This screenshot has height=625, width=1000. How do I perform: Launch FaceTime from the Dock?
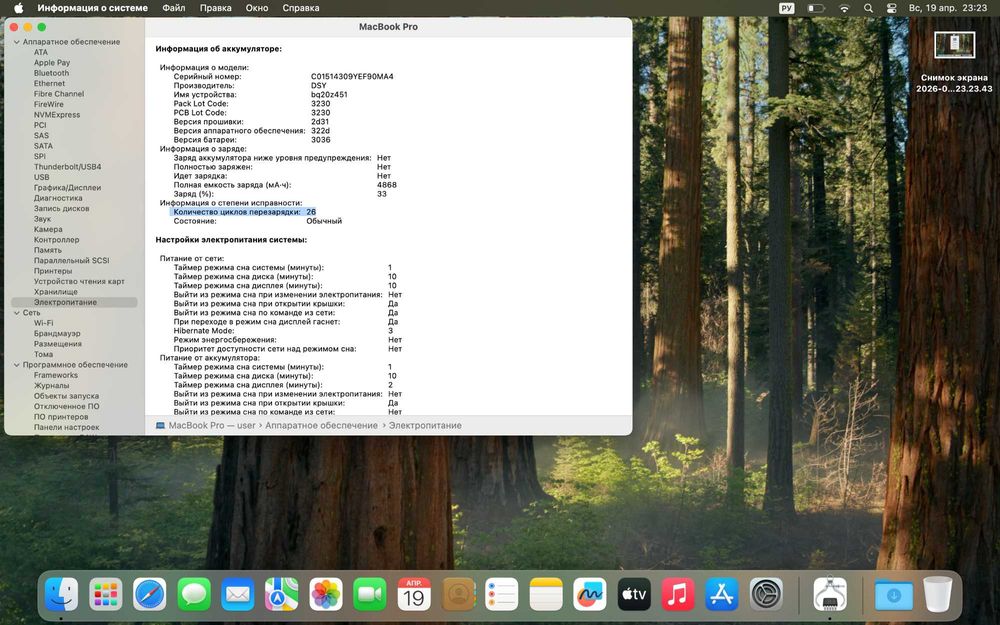370,594
